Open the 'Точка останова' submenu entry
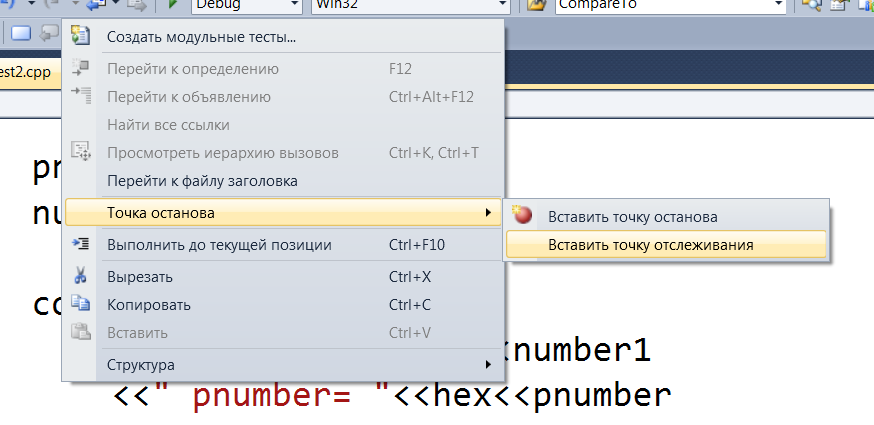Screen dimensions: 874x425 [284, 212]
